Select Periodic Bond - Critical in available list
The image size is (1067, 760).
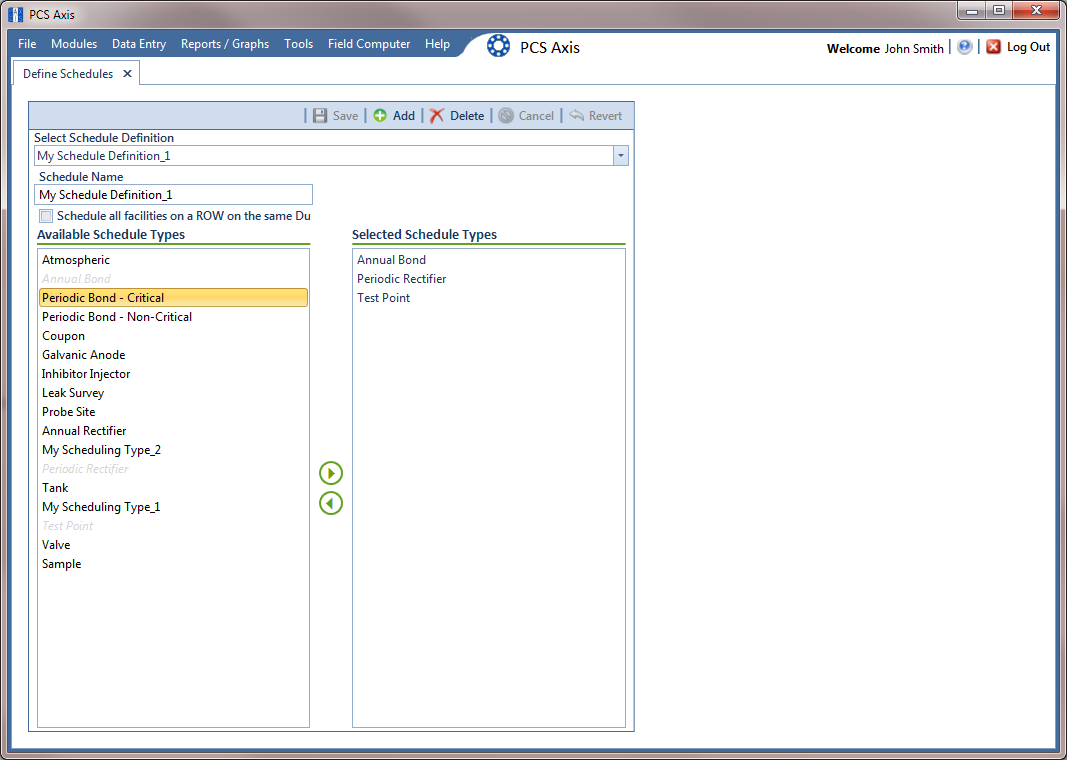(174, 297)
